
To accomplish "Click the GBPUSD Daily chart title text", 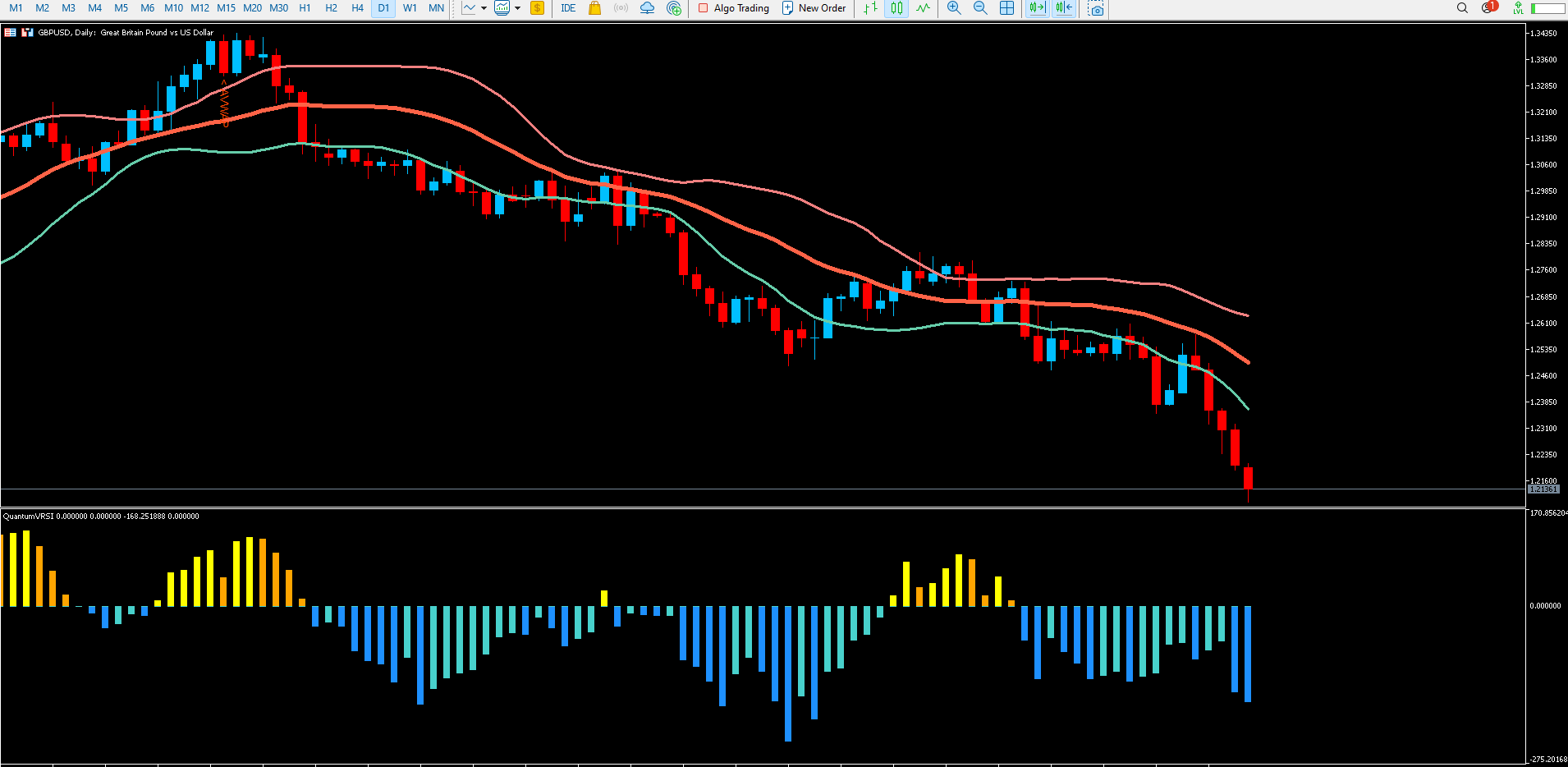I will pos(126,33).
